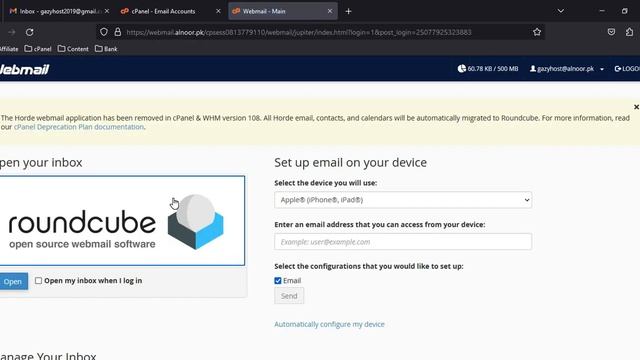Focus the email address input field

coord(403,242)
